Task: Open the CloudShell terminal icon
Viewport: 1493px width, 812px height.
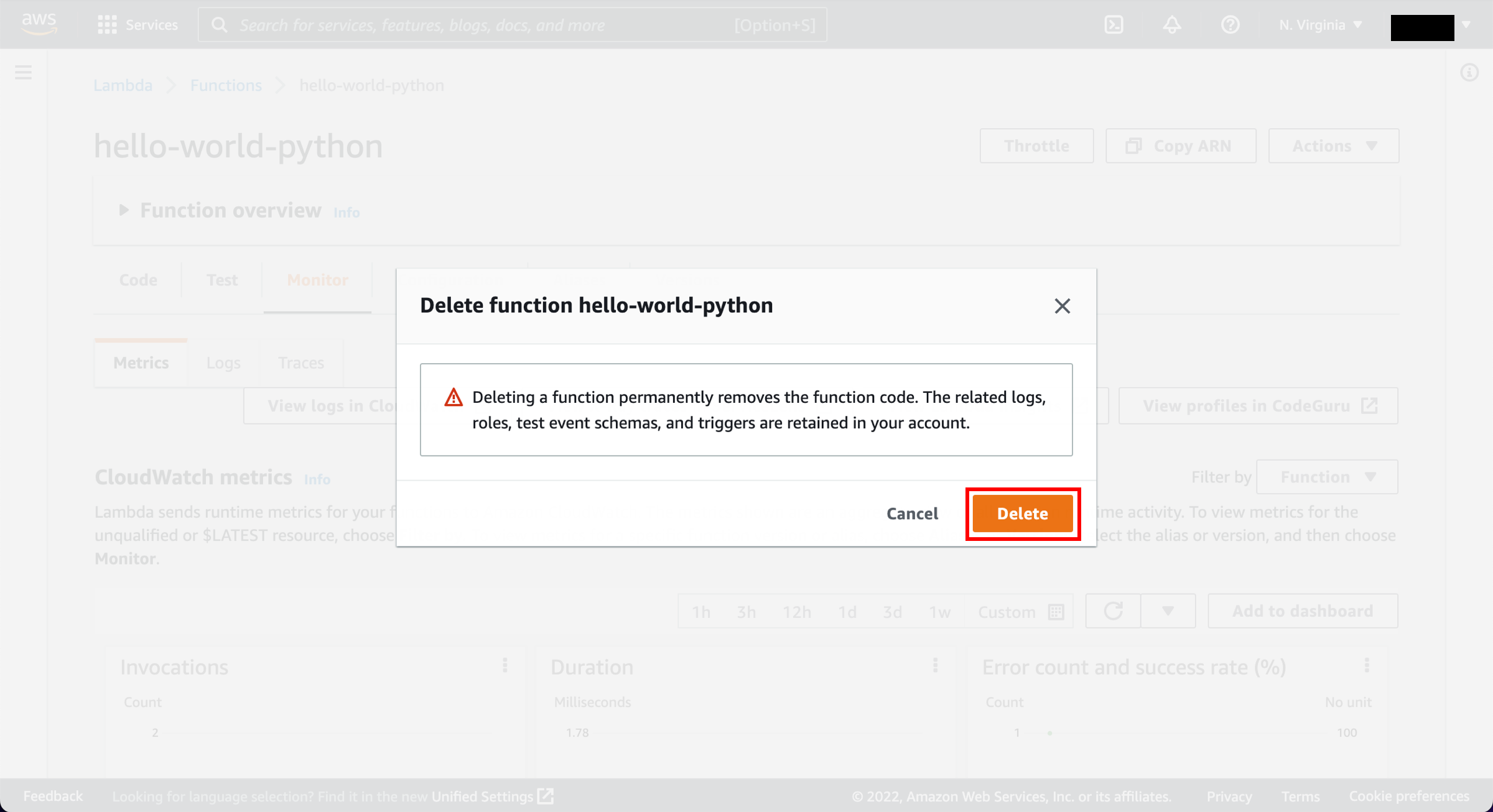Action: pyautogui.click(x=1114, y=25)
